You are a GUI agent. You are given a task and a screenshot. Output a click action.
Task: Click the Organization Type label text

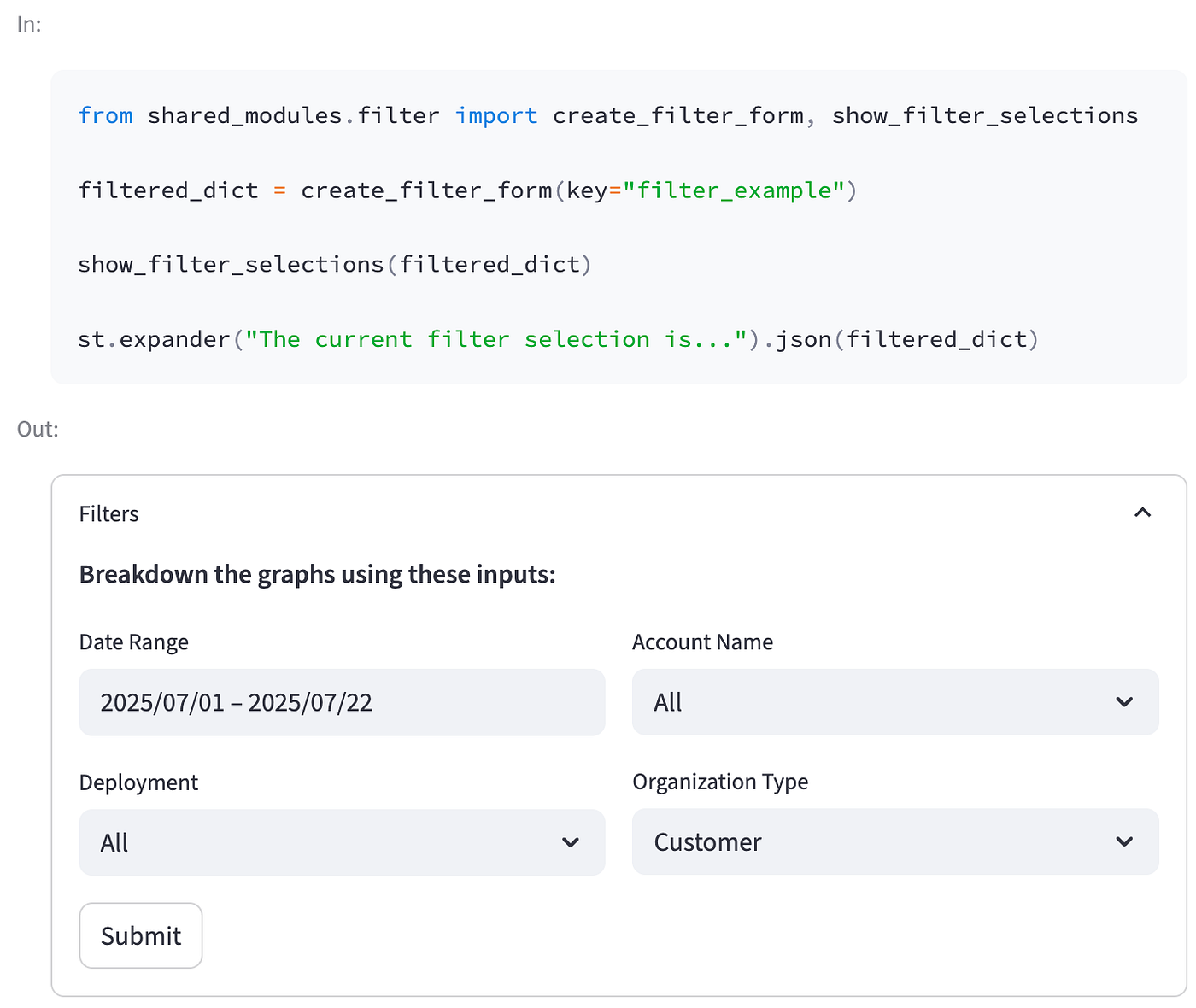coord(720,782)
